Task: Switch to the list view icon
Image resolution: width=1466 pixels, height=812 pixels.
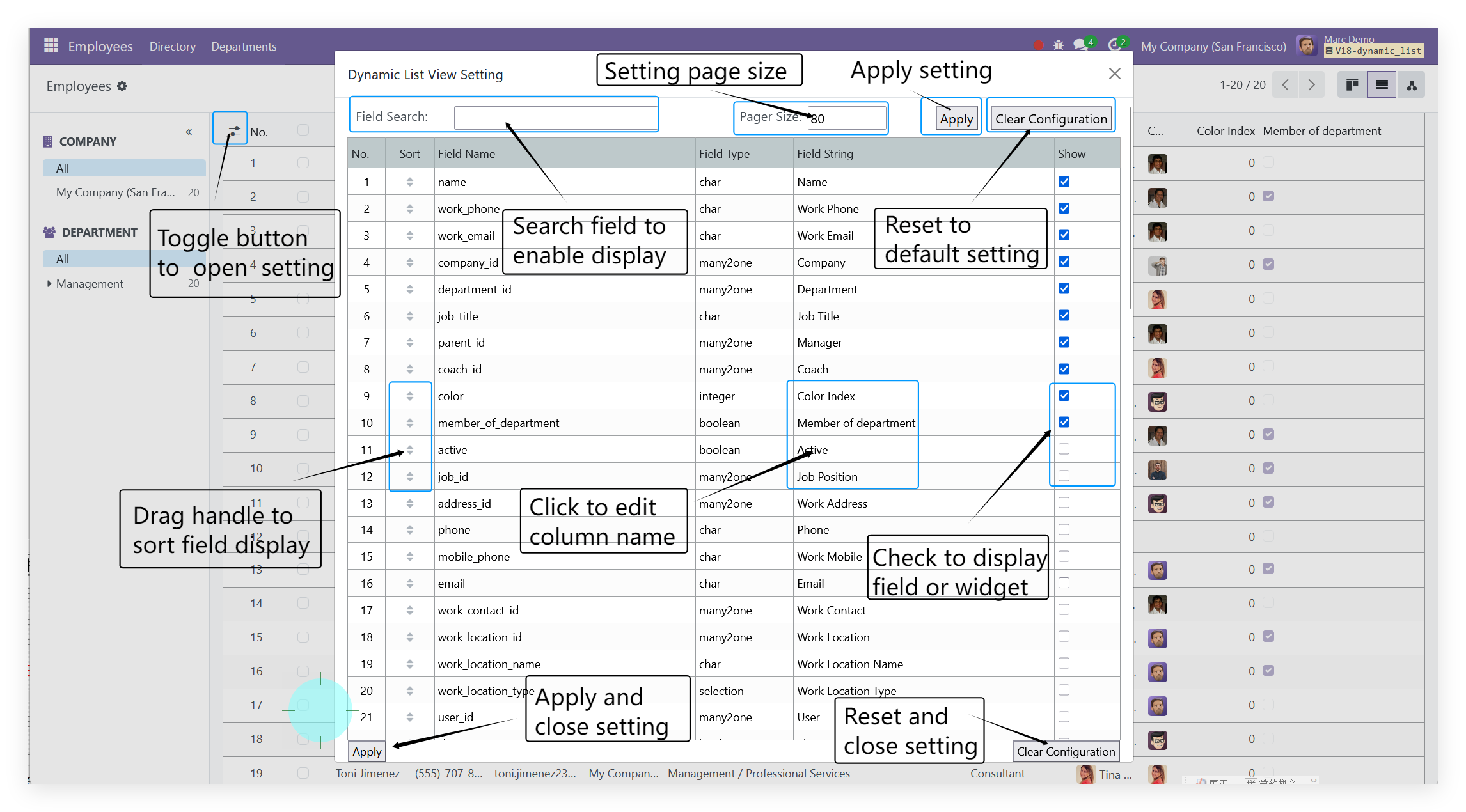Action: 1382,85
